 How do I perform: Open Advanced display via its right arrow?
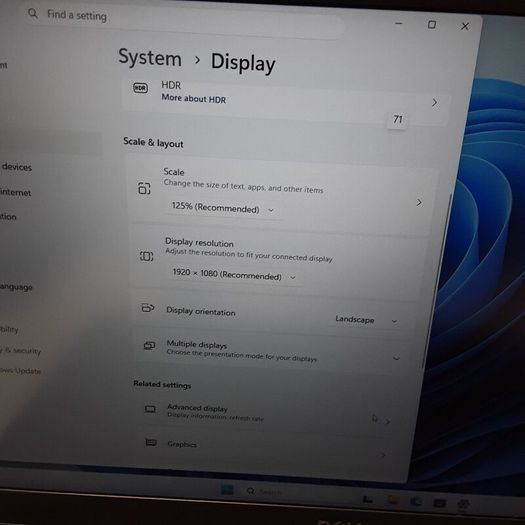[387, 422]
